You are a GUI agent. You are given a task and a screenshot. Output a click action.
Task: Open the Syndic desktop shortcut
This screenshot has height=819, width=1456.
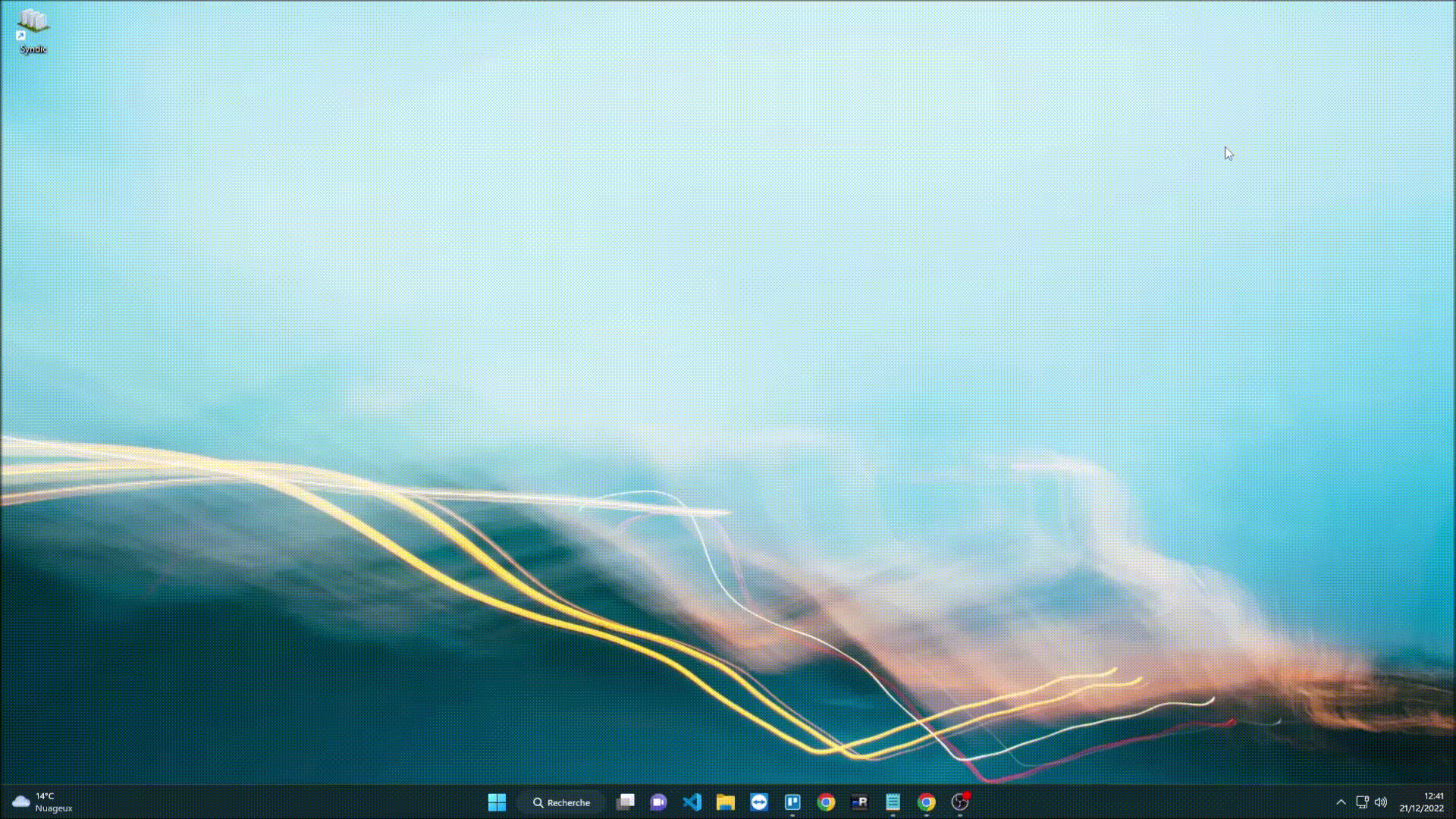[x=33, y=31]
